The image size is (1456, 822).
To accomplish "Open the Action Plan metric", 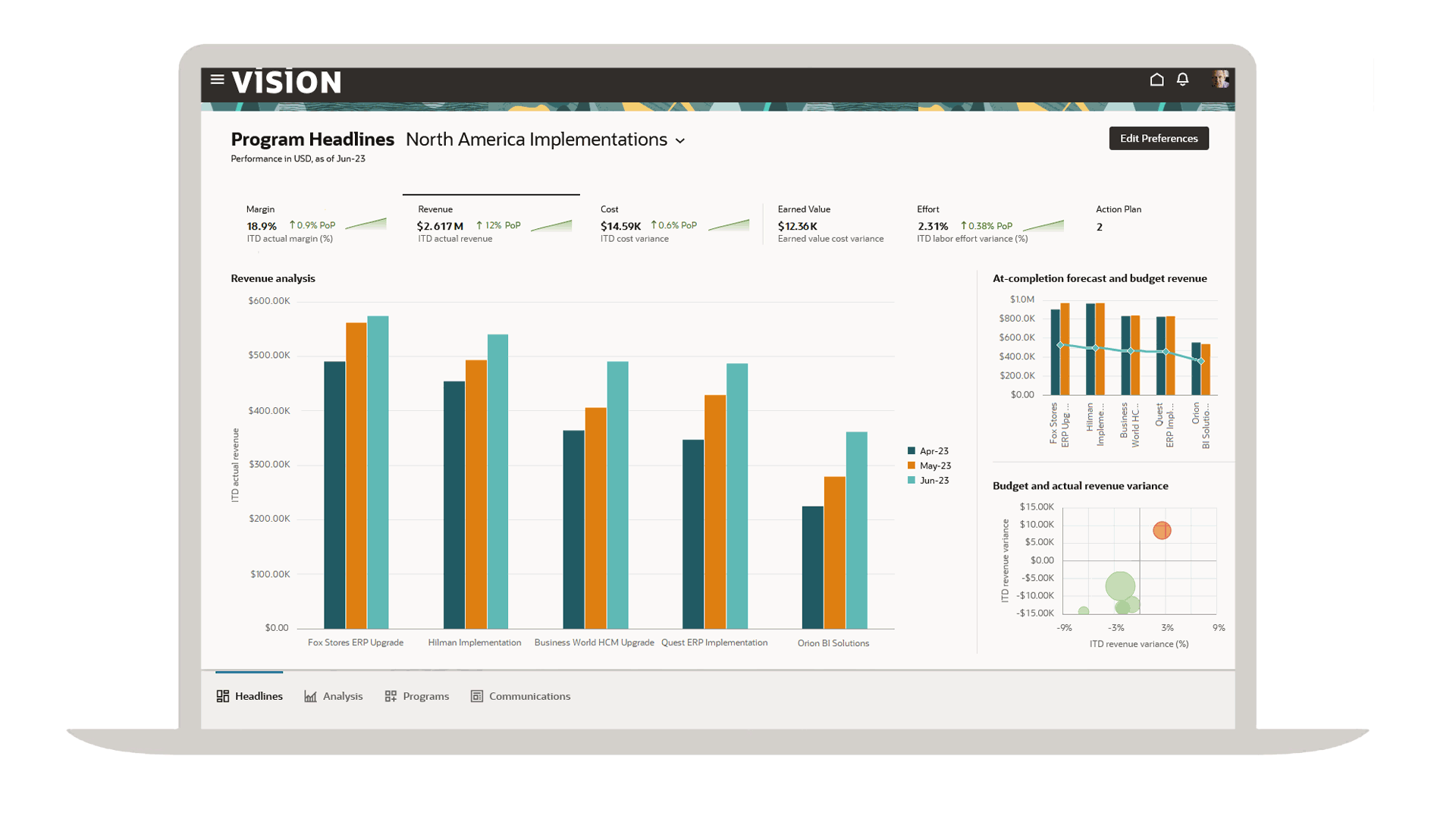I will 1118,219.
